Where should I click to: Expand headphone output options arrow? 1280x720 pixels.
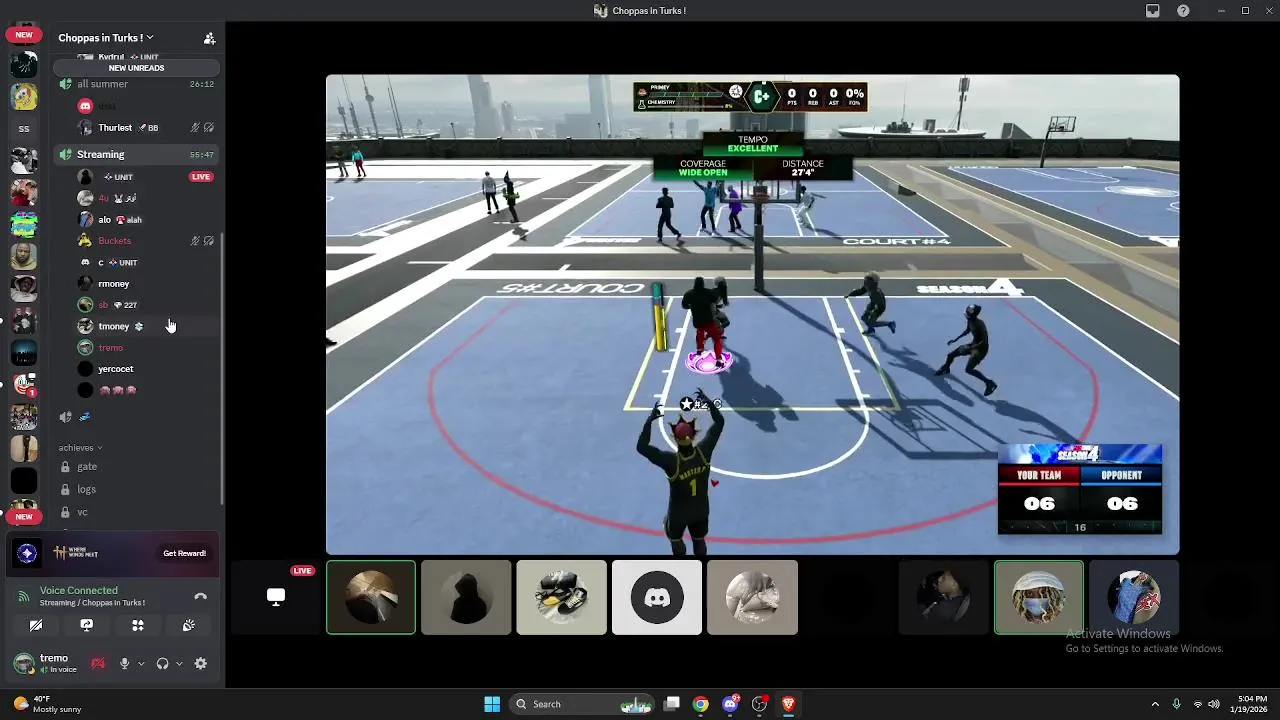[x=178, y=663]
